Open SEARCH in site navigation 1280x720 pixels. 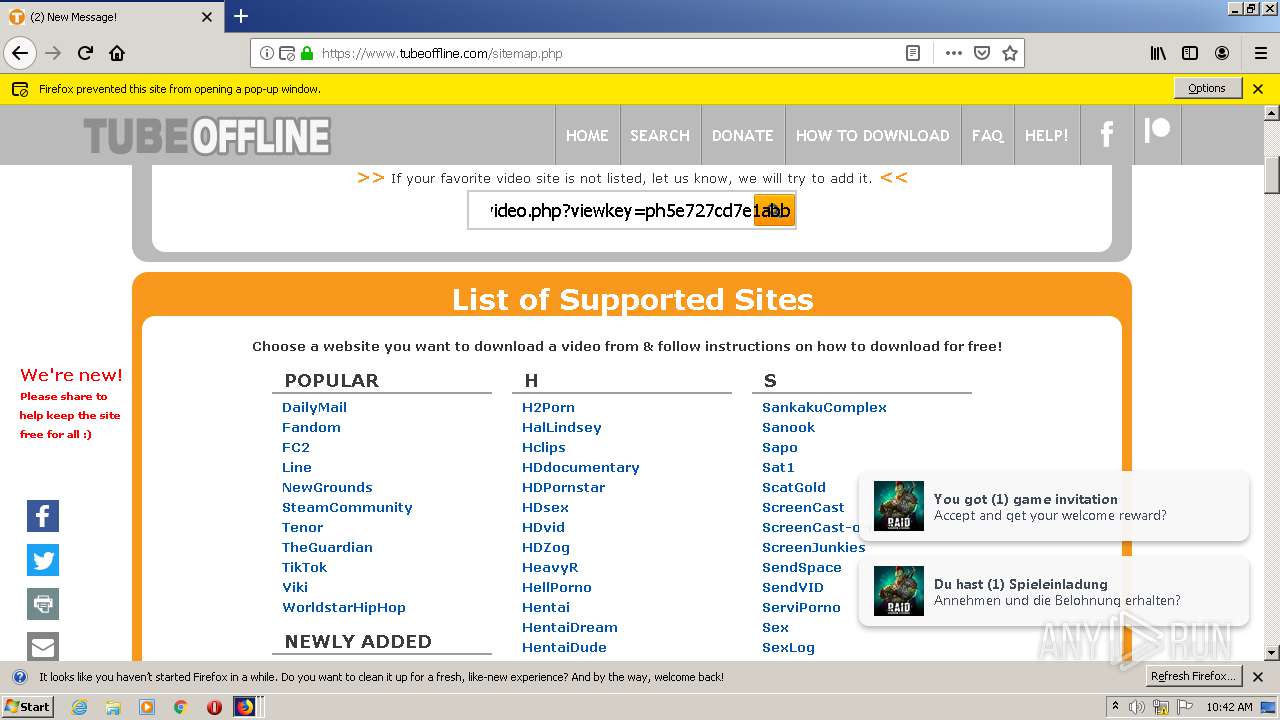(660, 135)
